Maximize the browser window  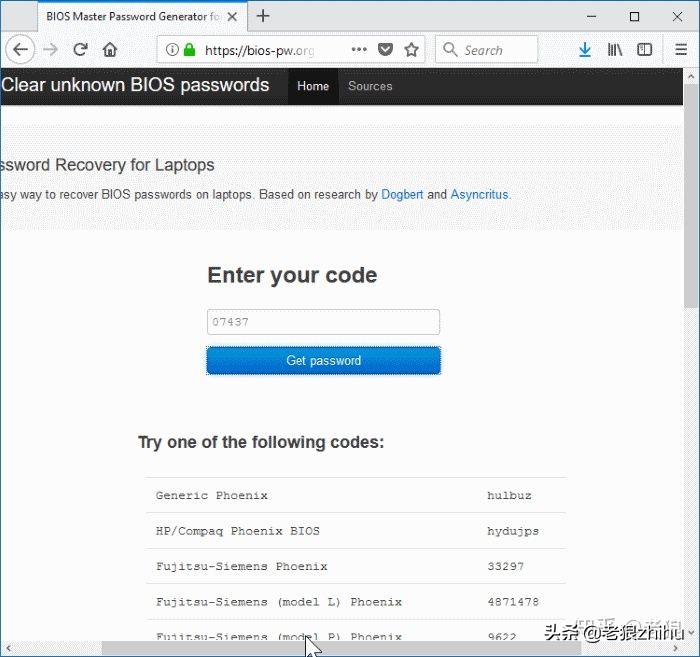[x=634, y=17]
